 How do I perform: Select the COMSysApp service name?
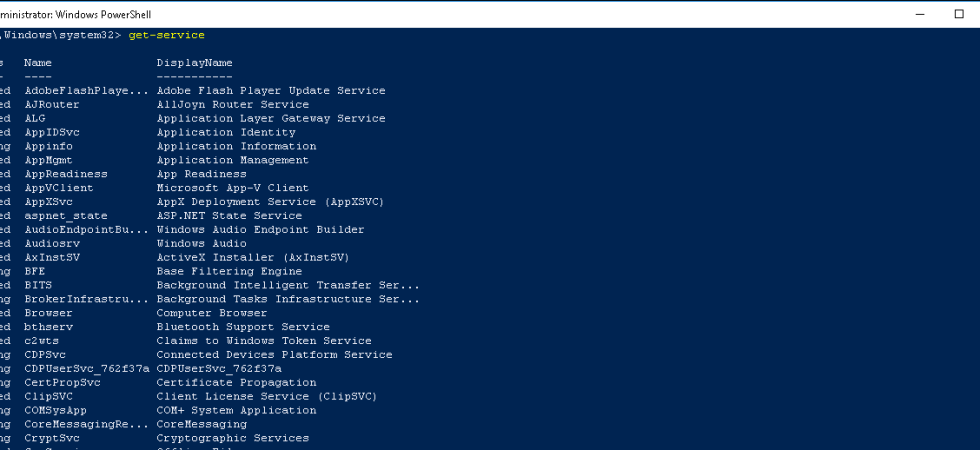coord(55,411)
